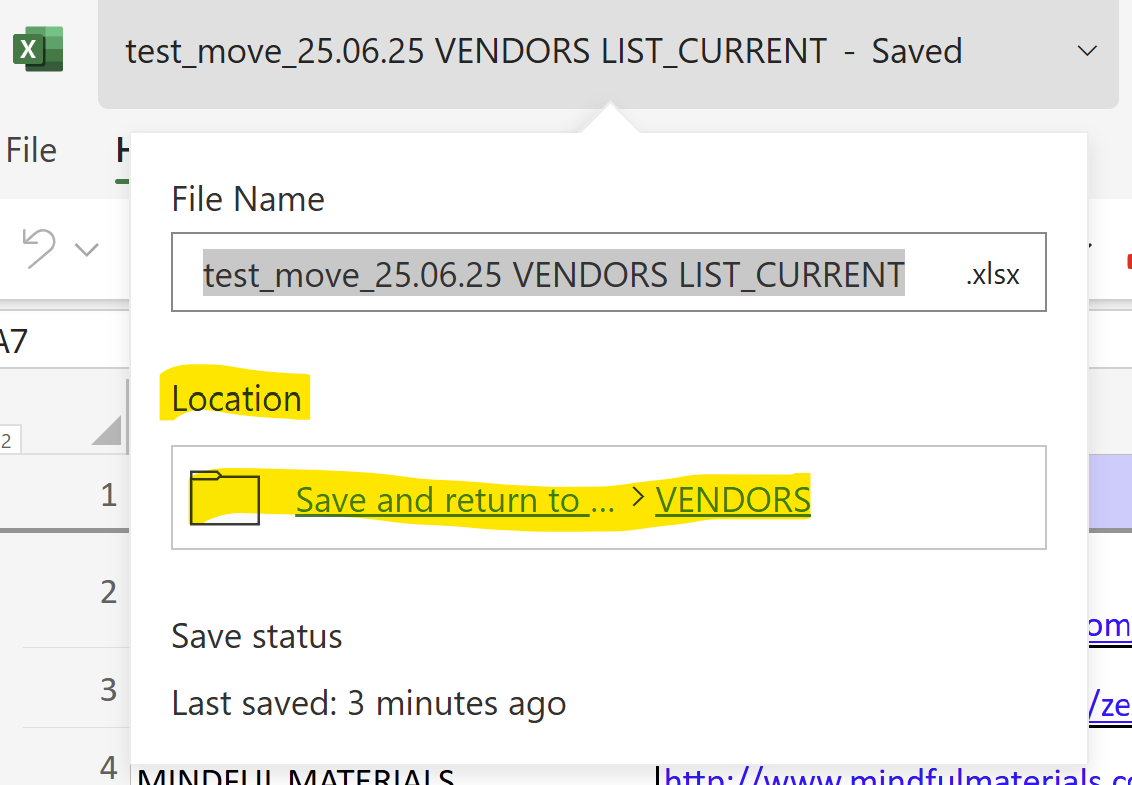Viewport: 1132px width, 785px height.
Task: Click the hyperlink ending in 'ze' in row 3
Action: coord(1112,704)
